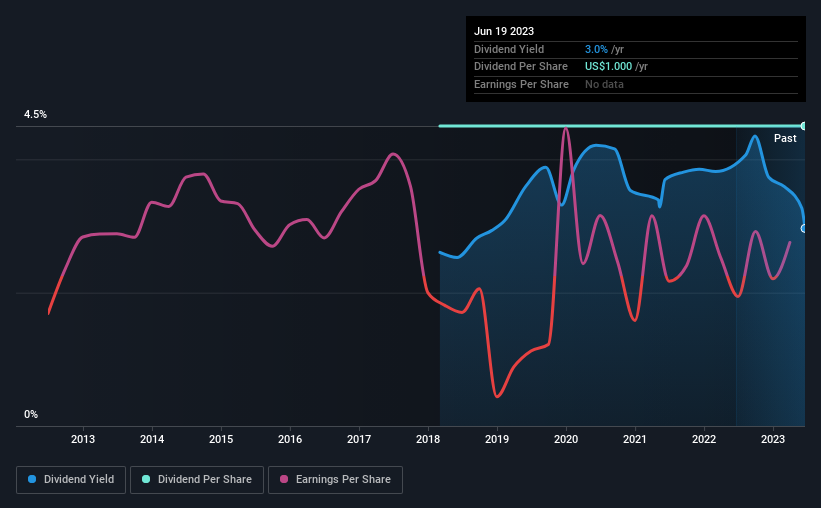Click the Earnings Per Share tooltip row label
821x508 pixels.
pyautogui.click(x=521, y=84)
